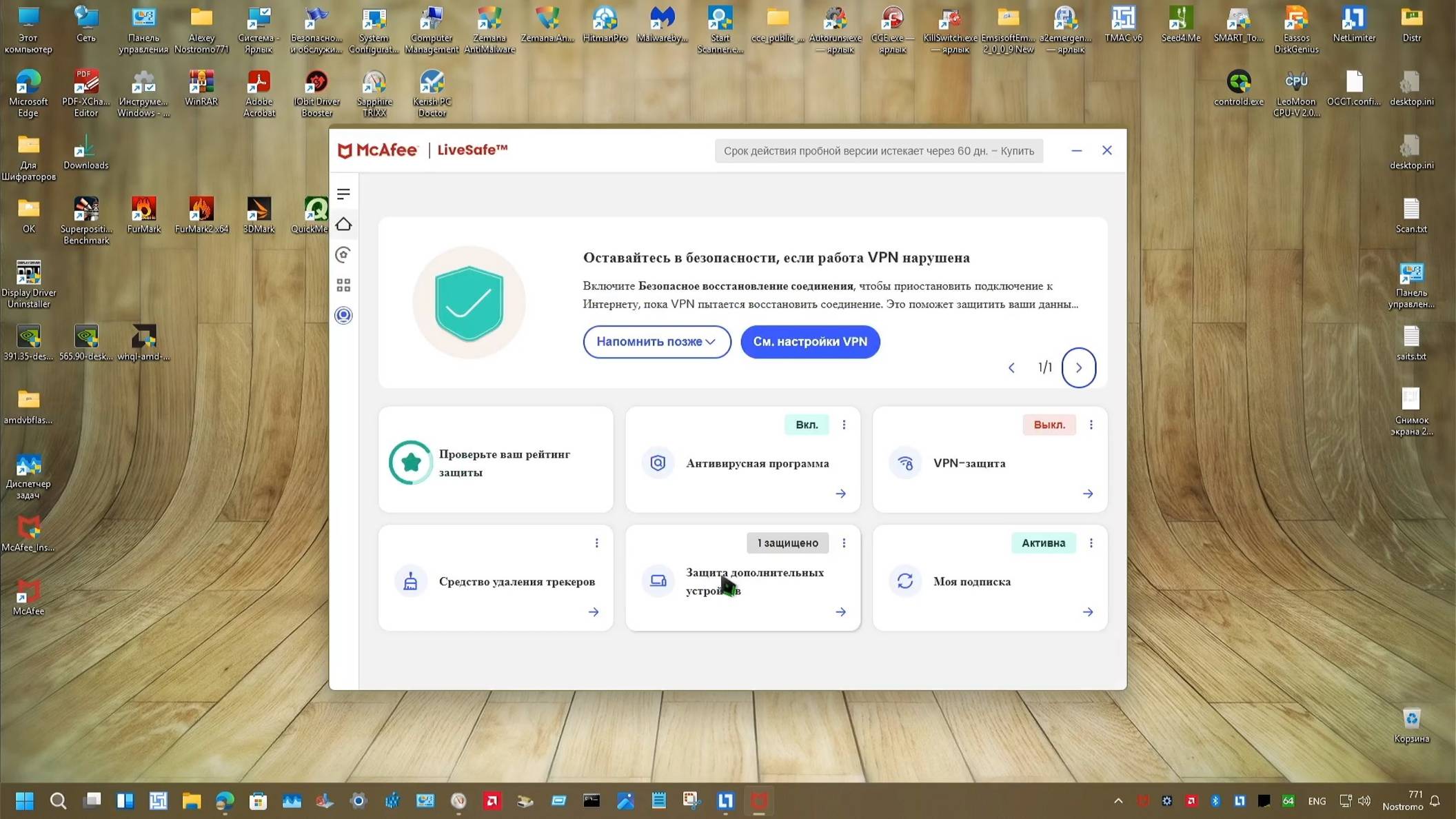Open Antivirus card arrow
The width and height of the screenshot is (1456, 819).
[x=840, y=494]
